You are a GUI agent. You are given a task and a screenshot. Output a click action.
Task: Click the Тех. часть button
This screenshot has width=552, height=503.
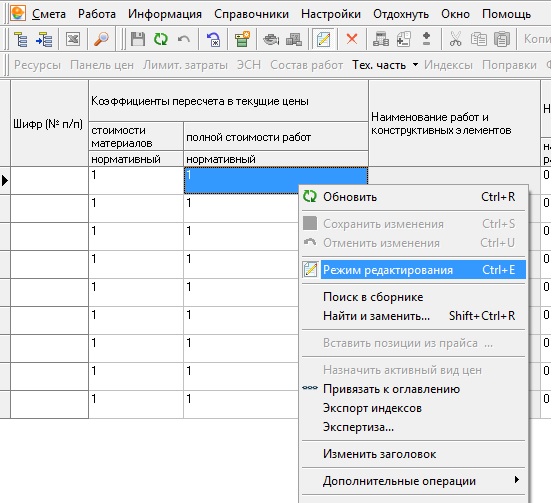pos(379,65)
